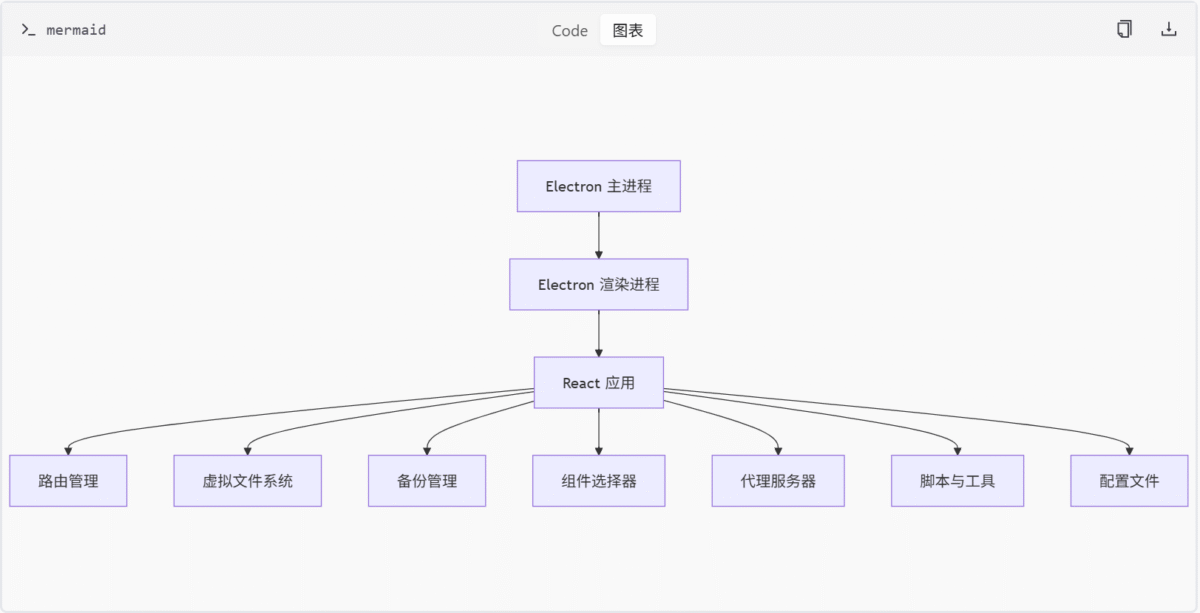Switch to the 图表 tab
Viewport: 1200px width, 613px height.
pos(628,30)
